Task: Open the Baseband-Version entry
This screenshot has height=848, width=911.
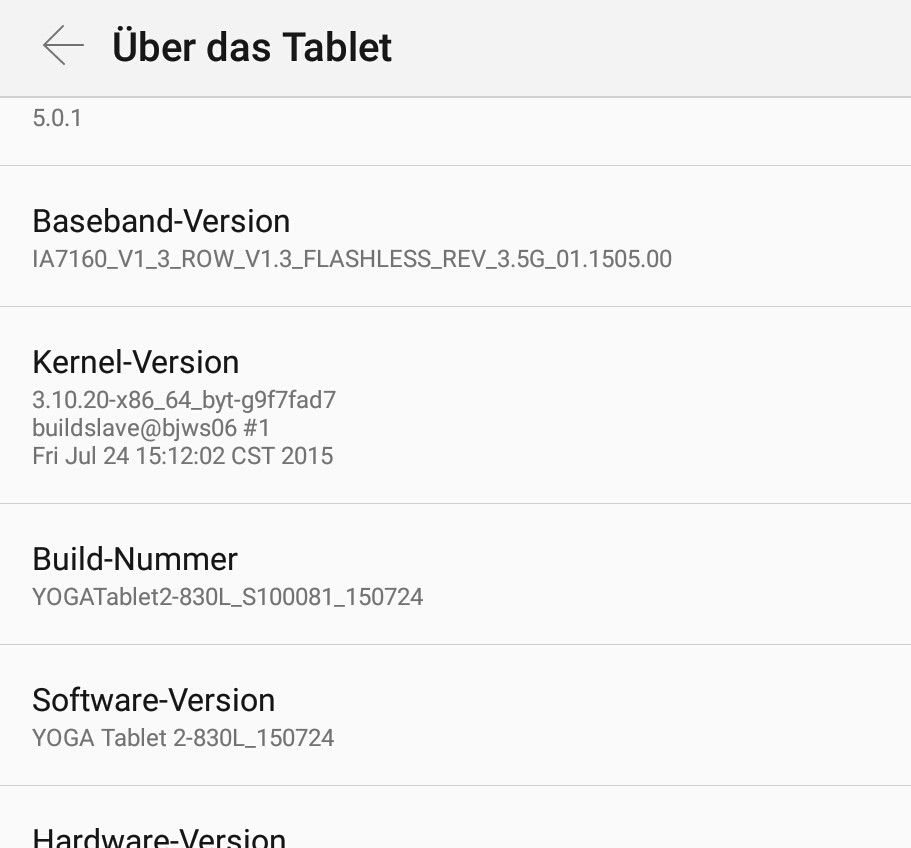Action: (x=456, y=236)
